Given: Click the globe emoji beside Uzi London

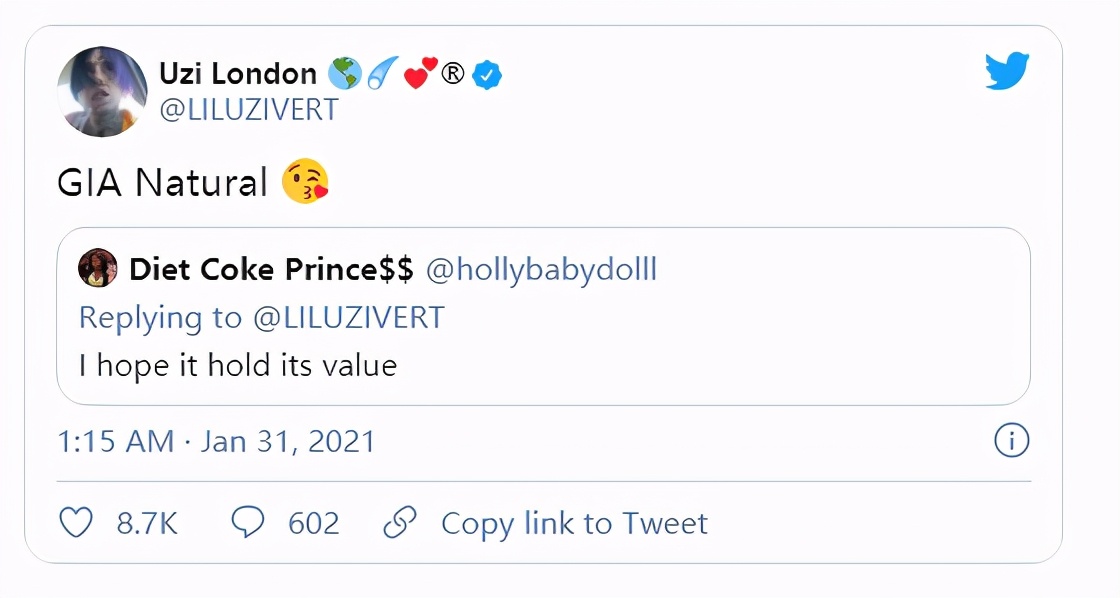Looking at the screenshot, I should point(344,74).
